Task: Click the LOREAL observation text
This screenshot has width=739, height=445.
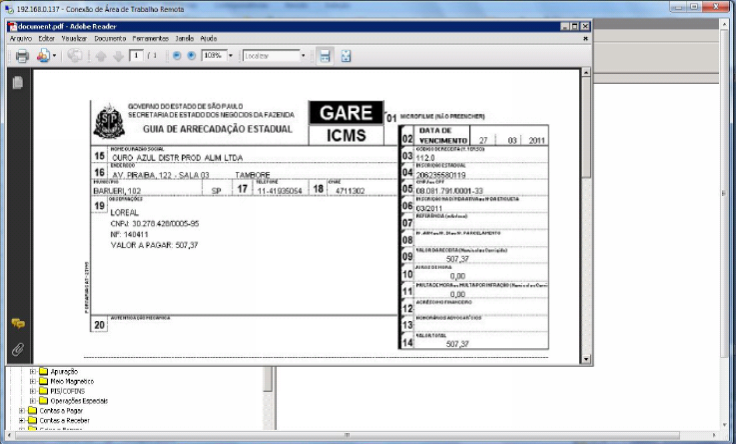Action: [124, 213]
